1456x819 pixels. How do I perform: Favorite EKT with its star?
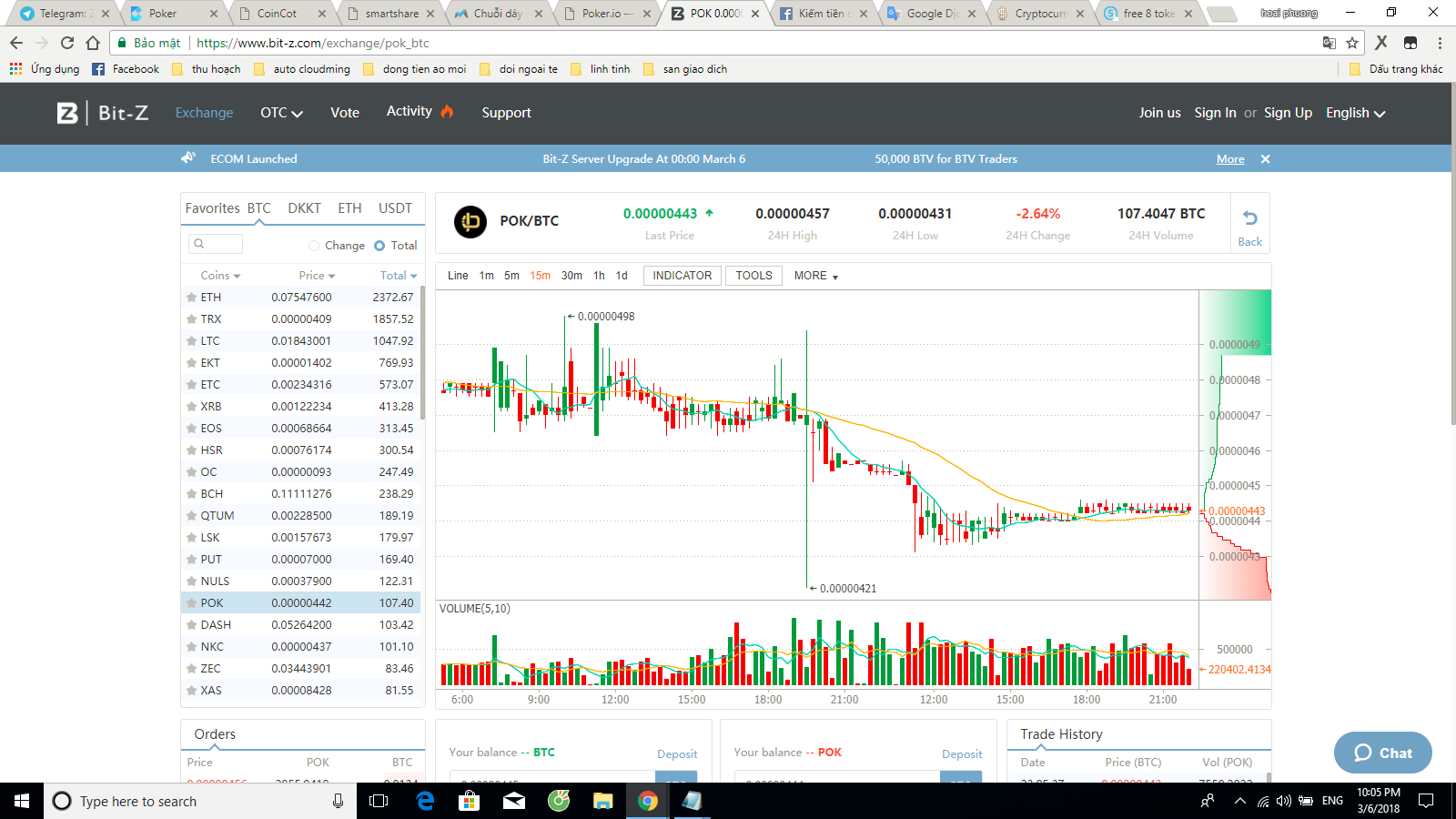tap(191, 363)
